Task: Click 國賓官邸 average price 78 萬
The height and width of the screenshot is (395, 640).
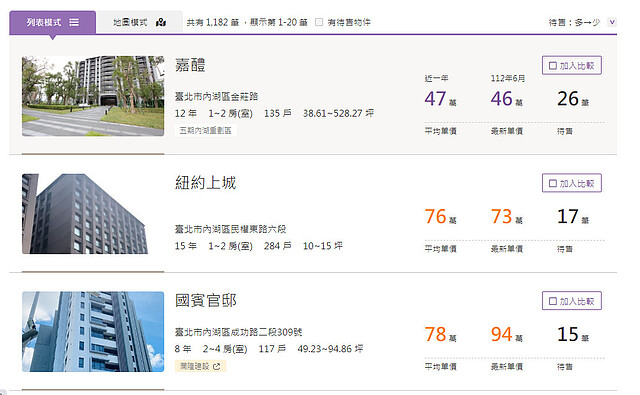Action: (440, 335)
